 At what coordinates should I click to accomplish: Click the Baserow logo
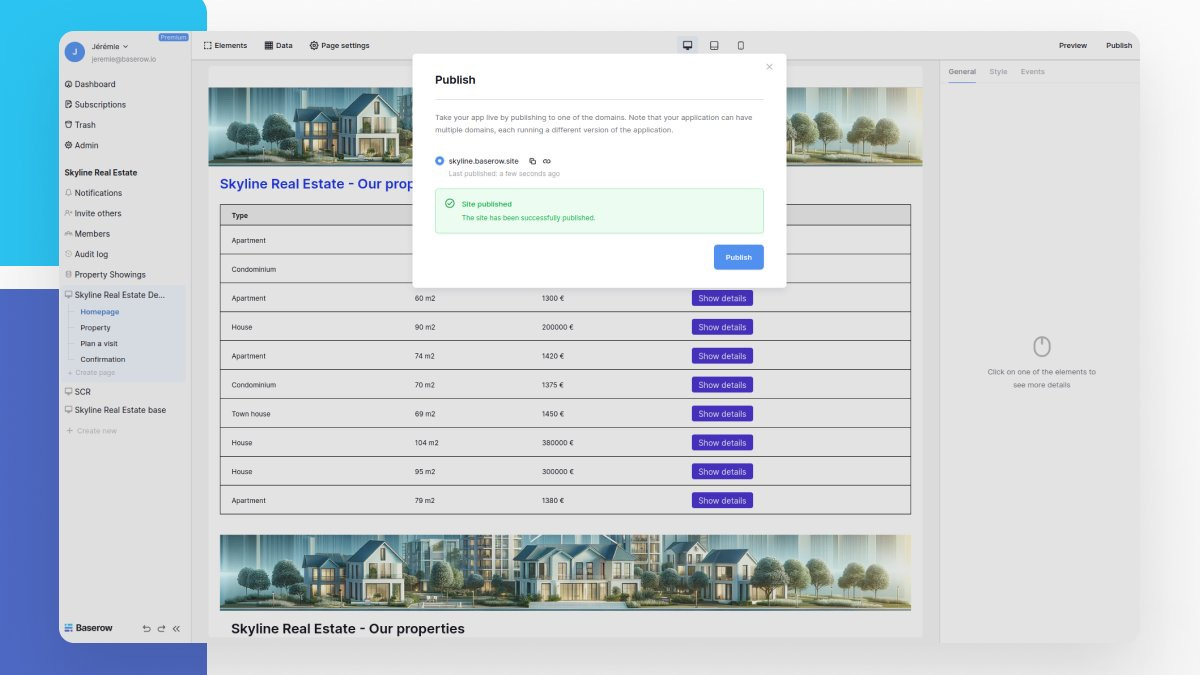point(88,628)
